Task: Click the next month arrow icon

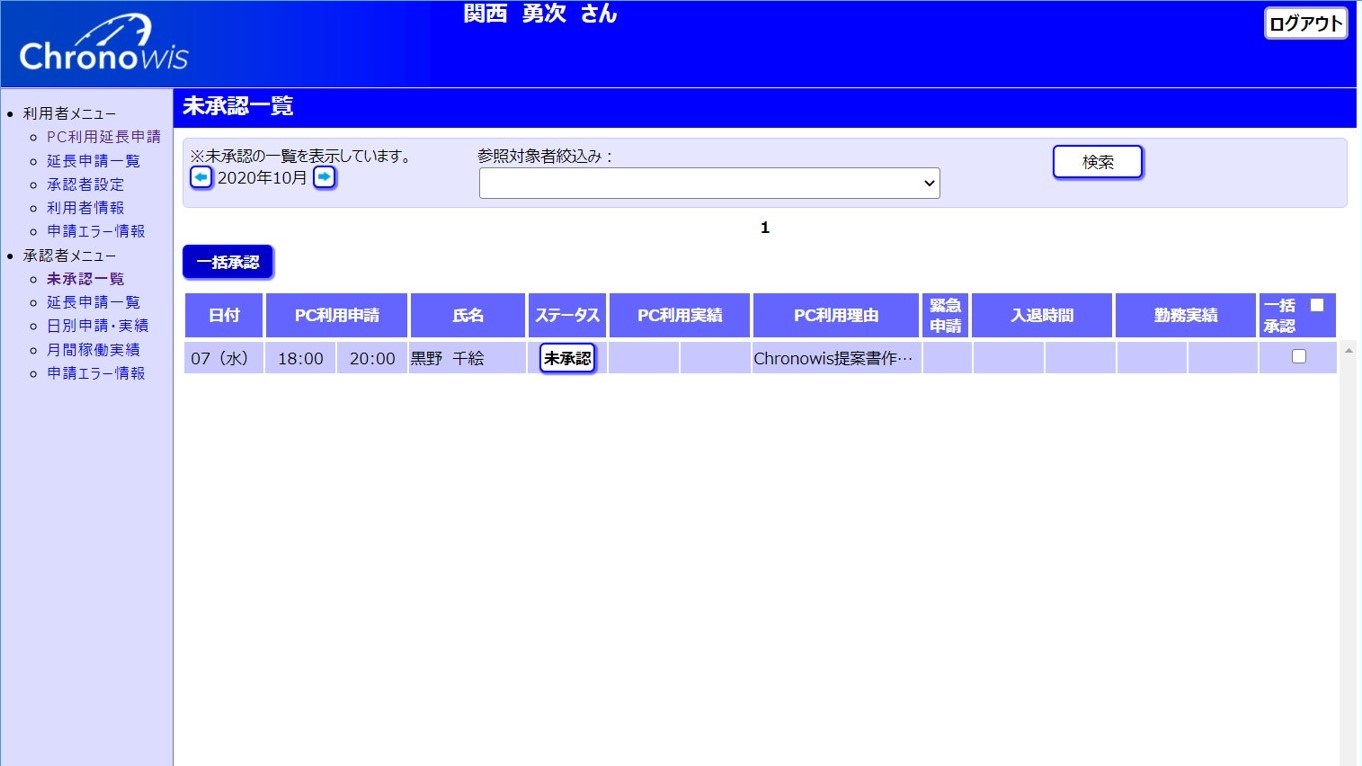Action: coord(324,178)
